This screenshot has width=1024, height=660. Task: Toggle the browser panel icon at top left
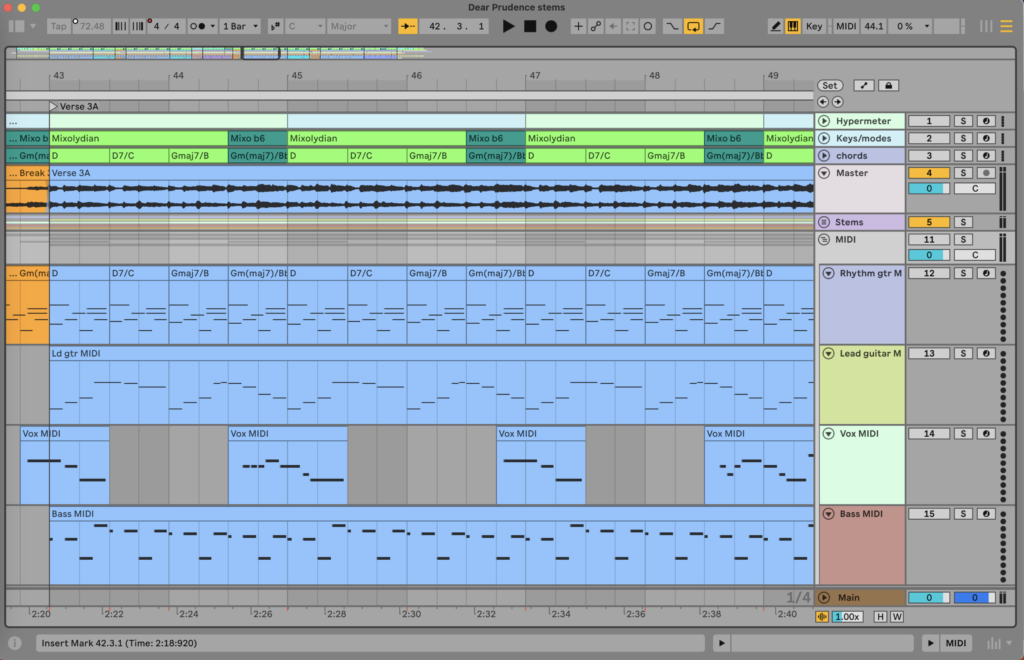pyautogui.click(x=16, y=26)
